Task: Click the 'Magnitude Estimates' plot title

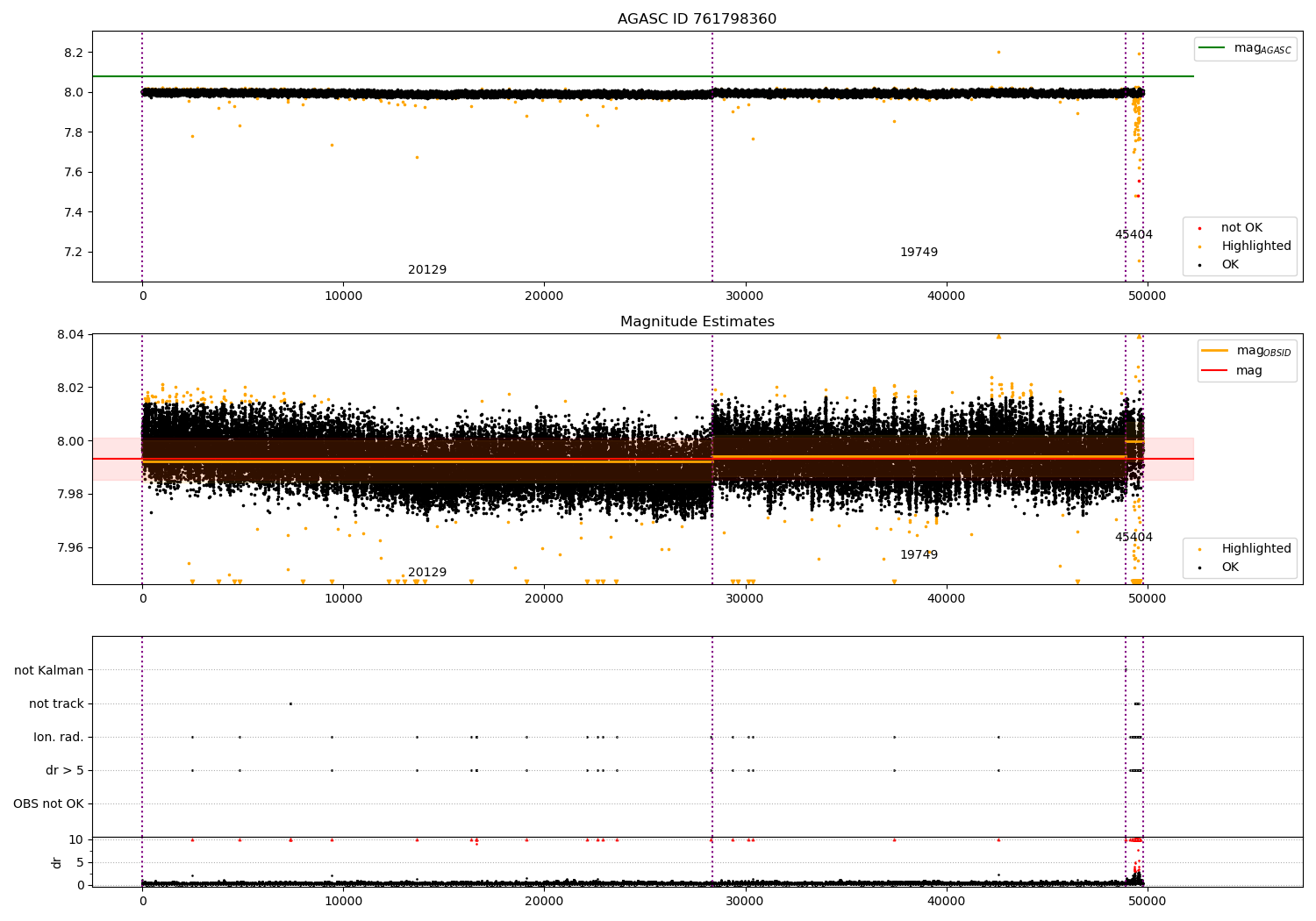Action: [697, 322]
